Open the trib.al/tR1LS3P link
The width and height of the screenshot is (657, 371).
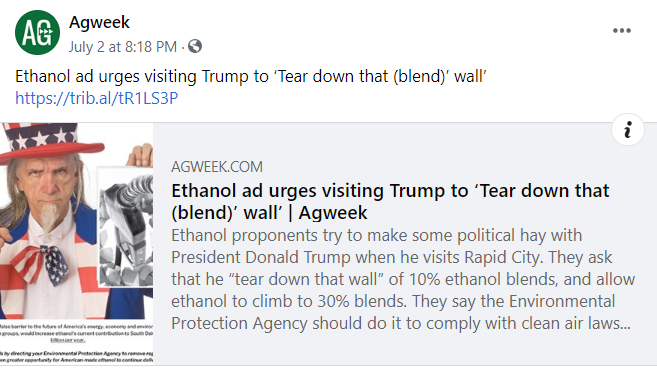[x=97, y=98]
